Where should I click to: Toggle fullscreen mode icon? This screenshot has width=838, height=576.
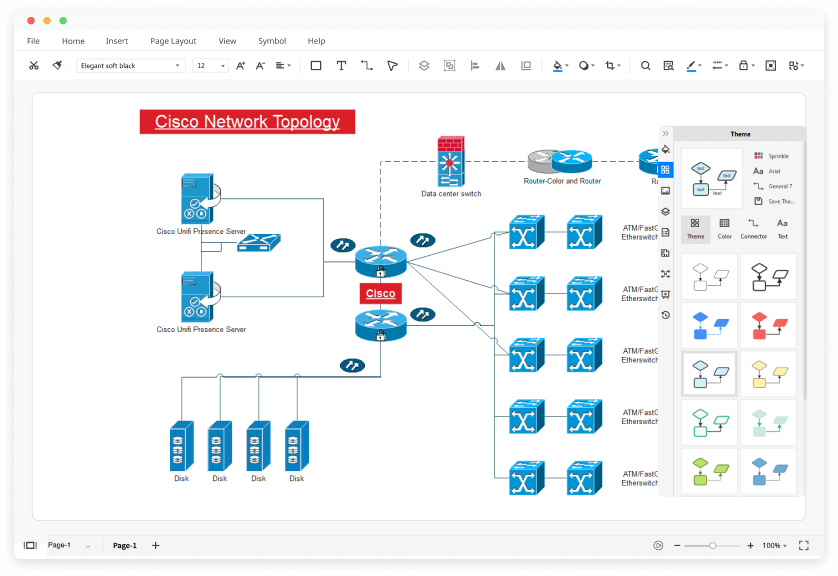coord(804,546)
